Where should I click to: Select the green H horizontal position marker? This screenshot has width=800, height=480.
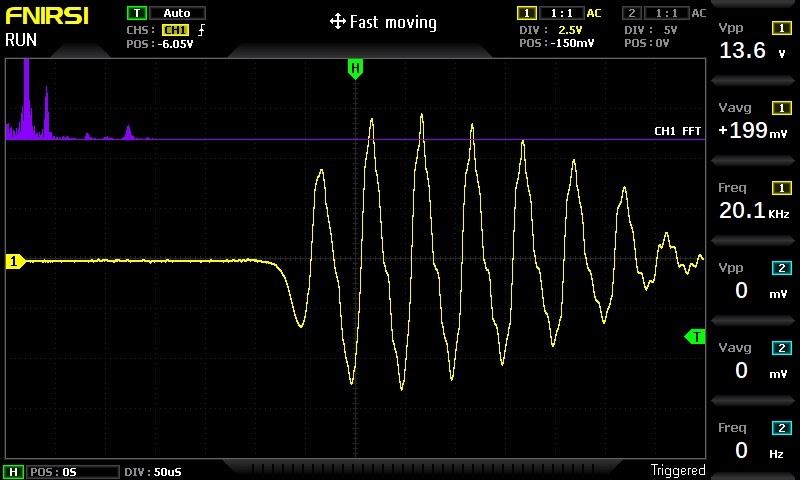(355, 68)
